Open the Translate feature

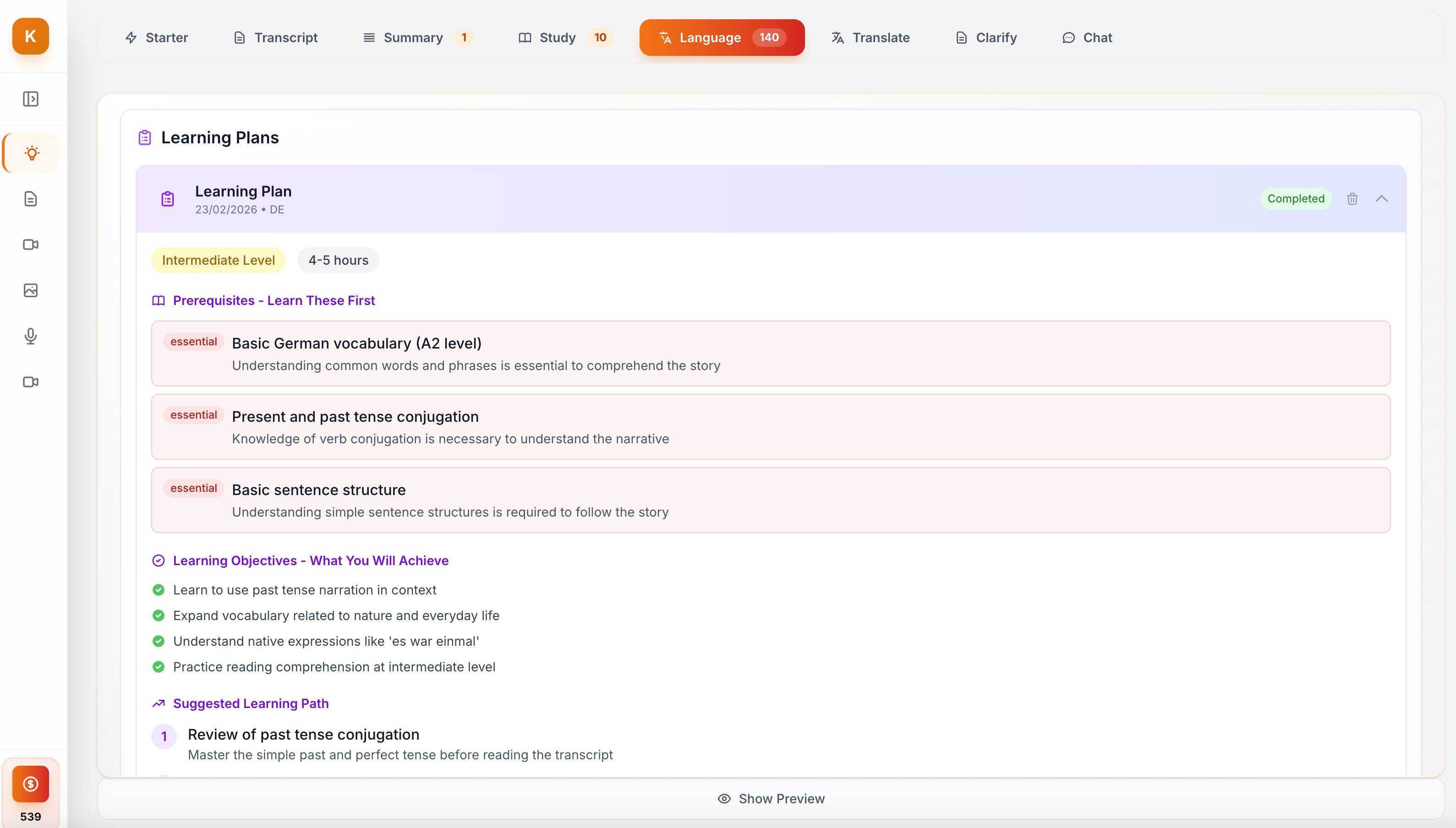click(870, 38)
